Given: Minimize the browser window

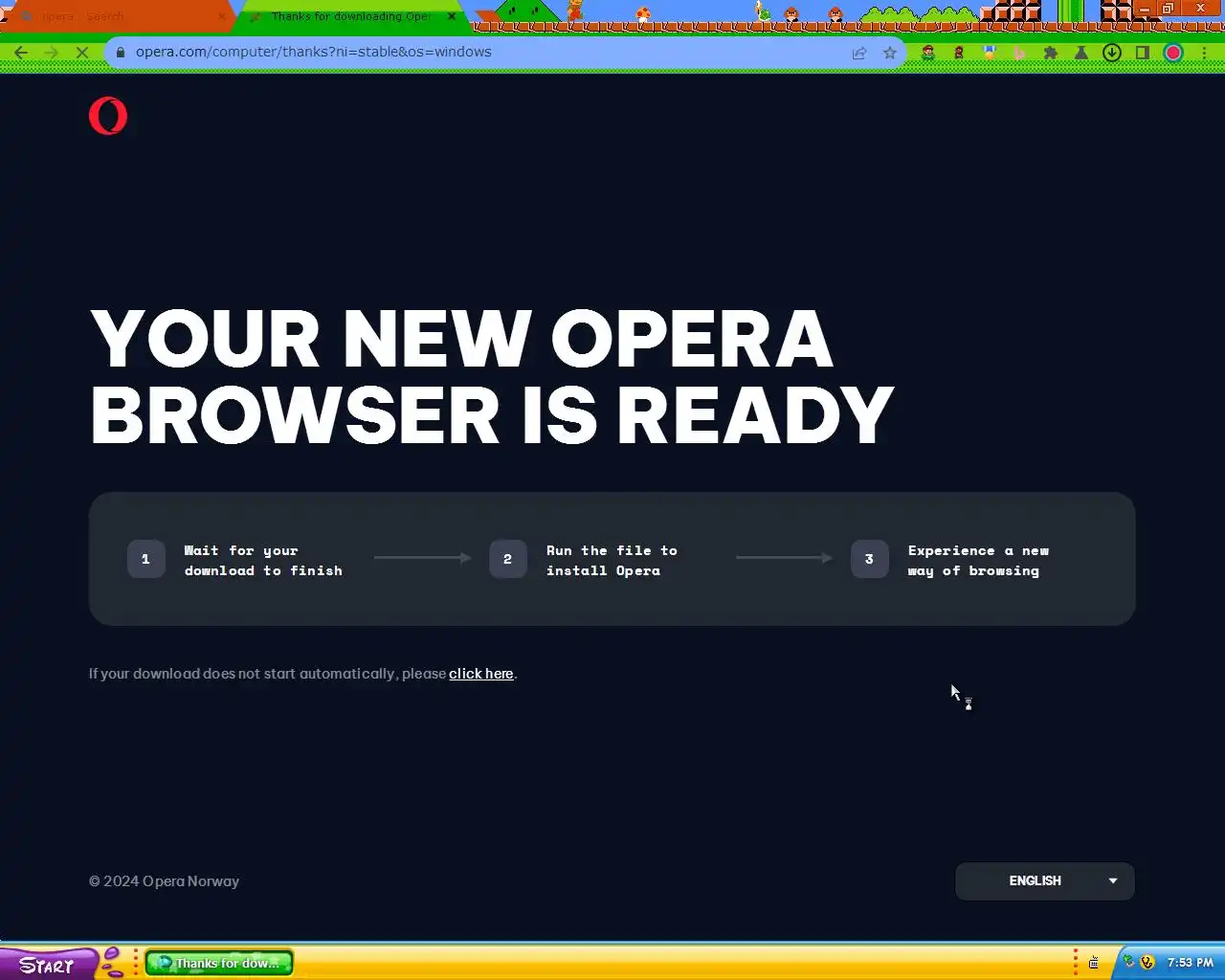Looking at the screenshot, I should click(x=1144, y=10).
